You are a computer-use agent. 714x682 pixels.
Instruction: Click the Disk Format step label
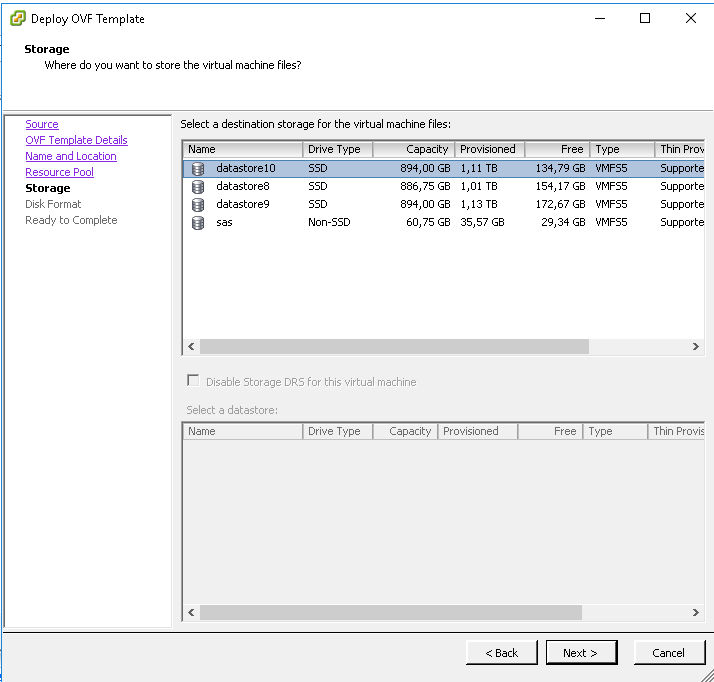53,204
